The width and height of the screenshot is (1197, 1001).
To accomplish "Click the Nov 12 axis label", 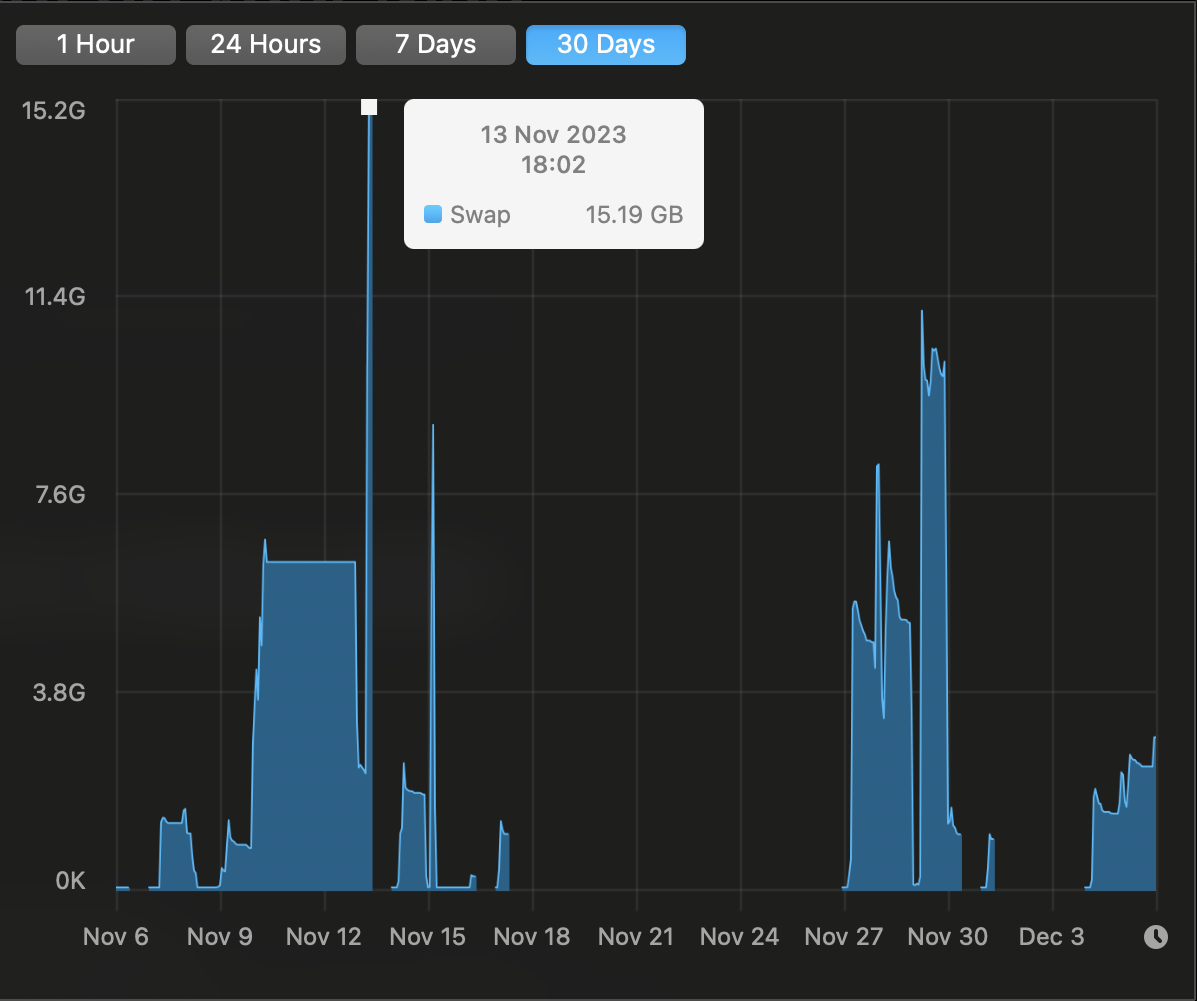I will click(x=324, y=936).
